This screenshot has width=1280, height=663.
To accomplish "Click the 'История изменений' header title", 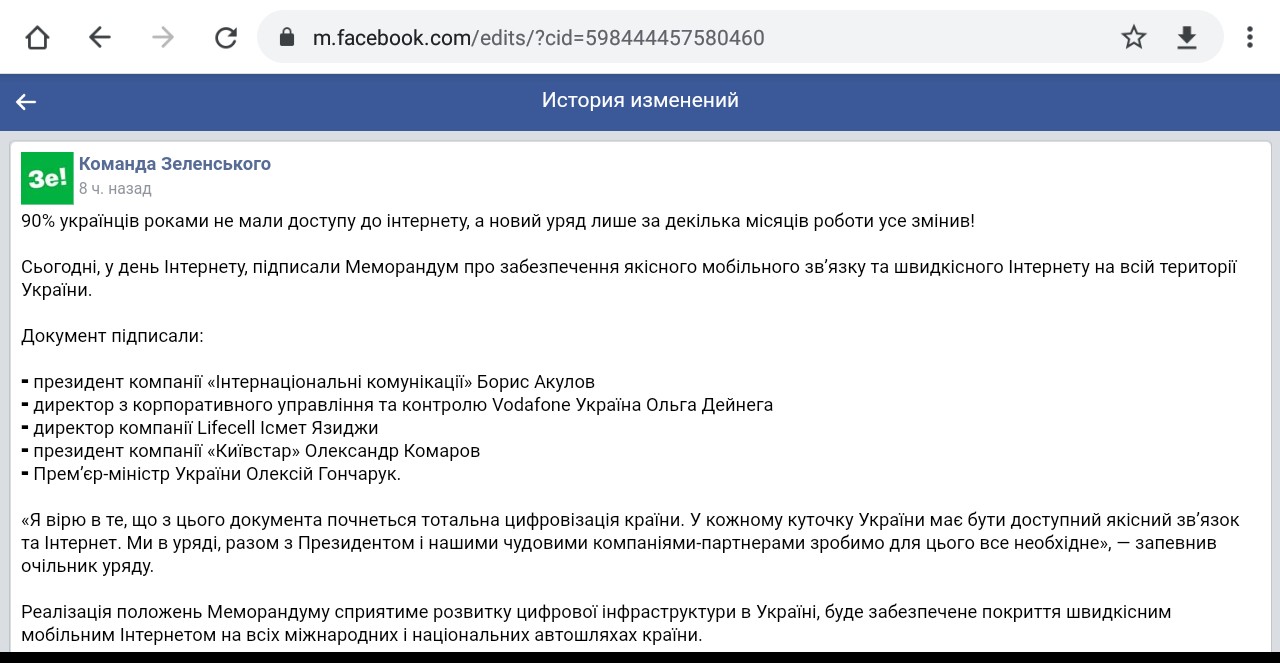I will tap(640, 100).
